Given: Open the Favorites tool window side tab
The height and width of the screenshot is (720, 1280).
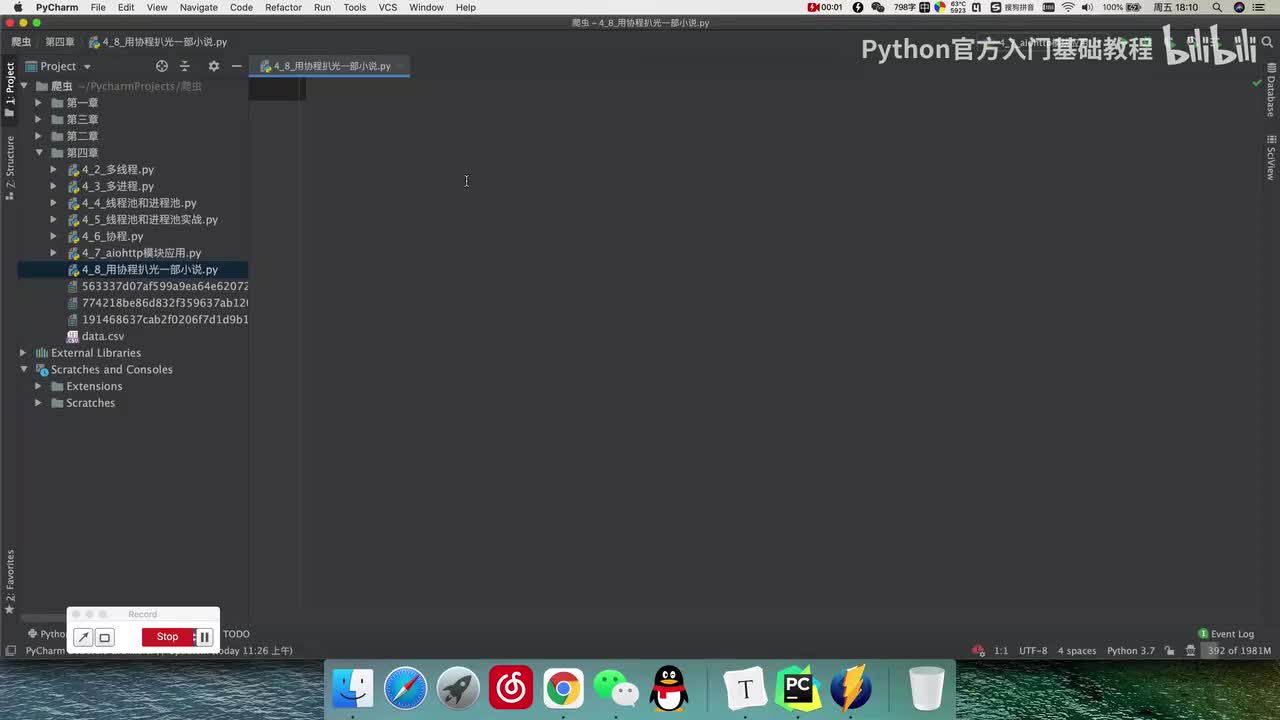Looking at the screenshot, I should (x=10, y=582).
